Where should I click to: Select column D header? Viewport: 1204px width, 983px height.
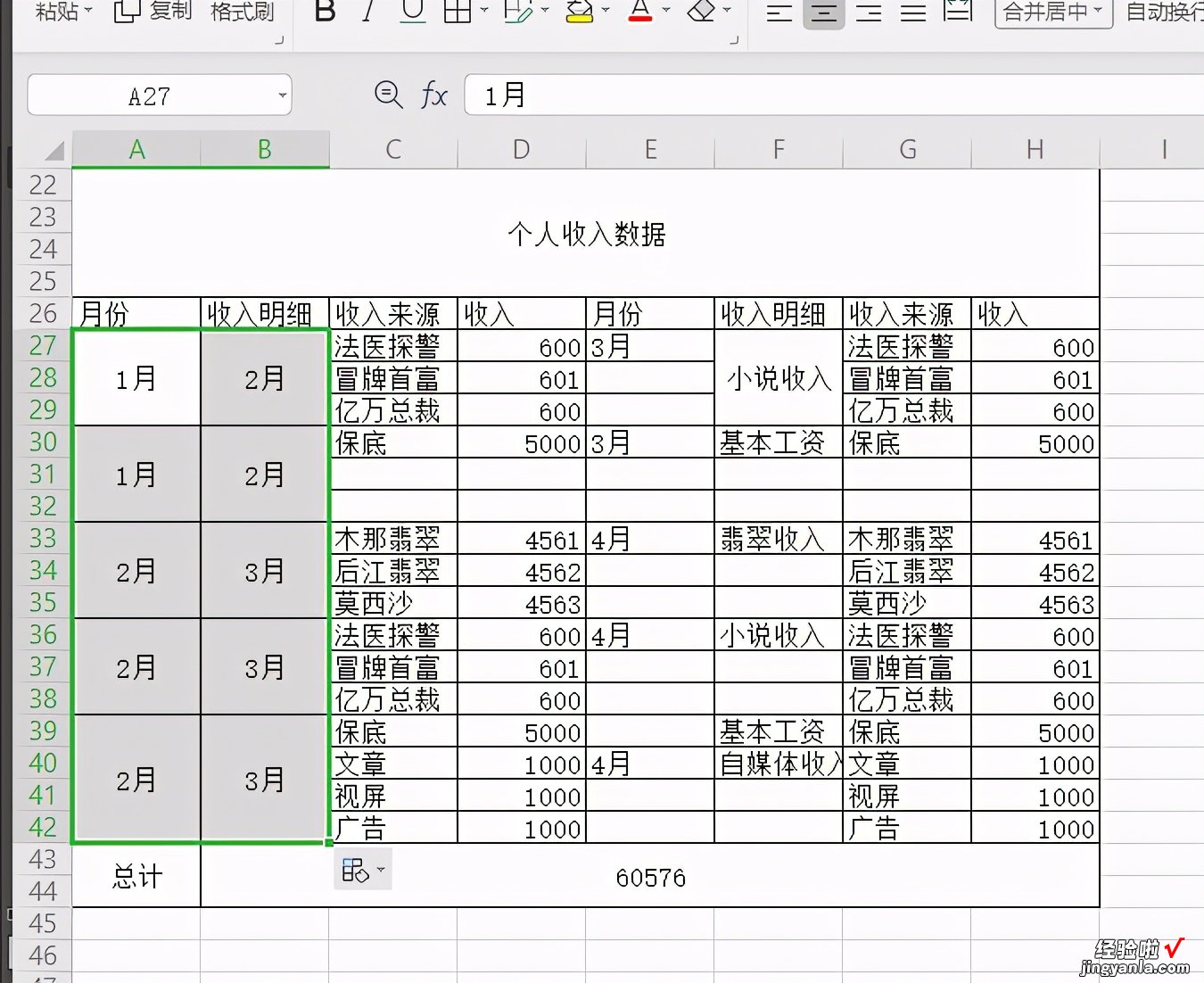pyautogui.click(x=522, y=149)
